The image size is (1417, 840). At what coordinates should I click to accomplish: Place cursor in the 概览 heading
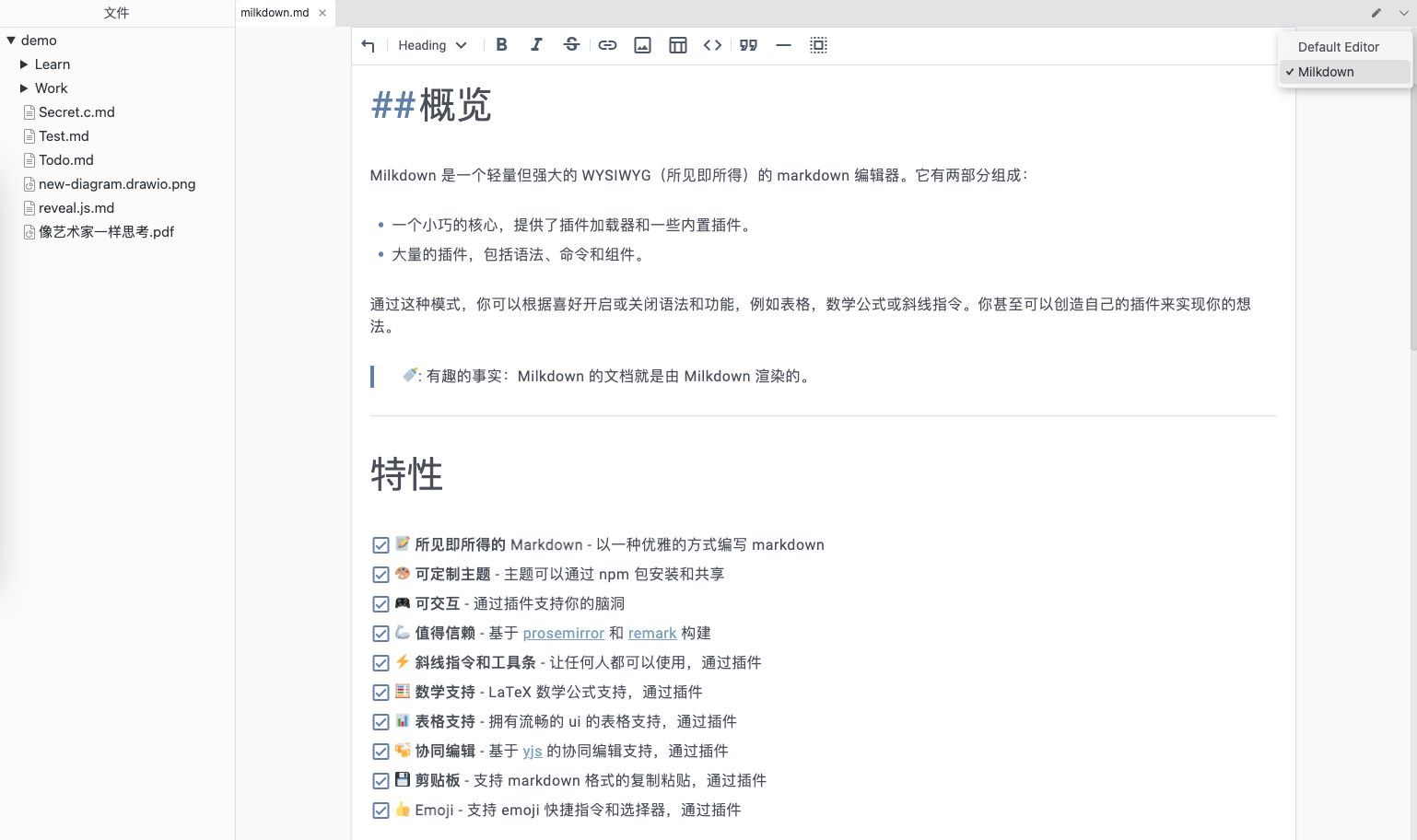(455, 106)
